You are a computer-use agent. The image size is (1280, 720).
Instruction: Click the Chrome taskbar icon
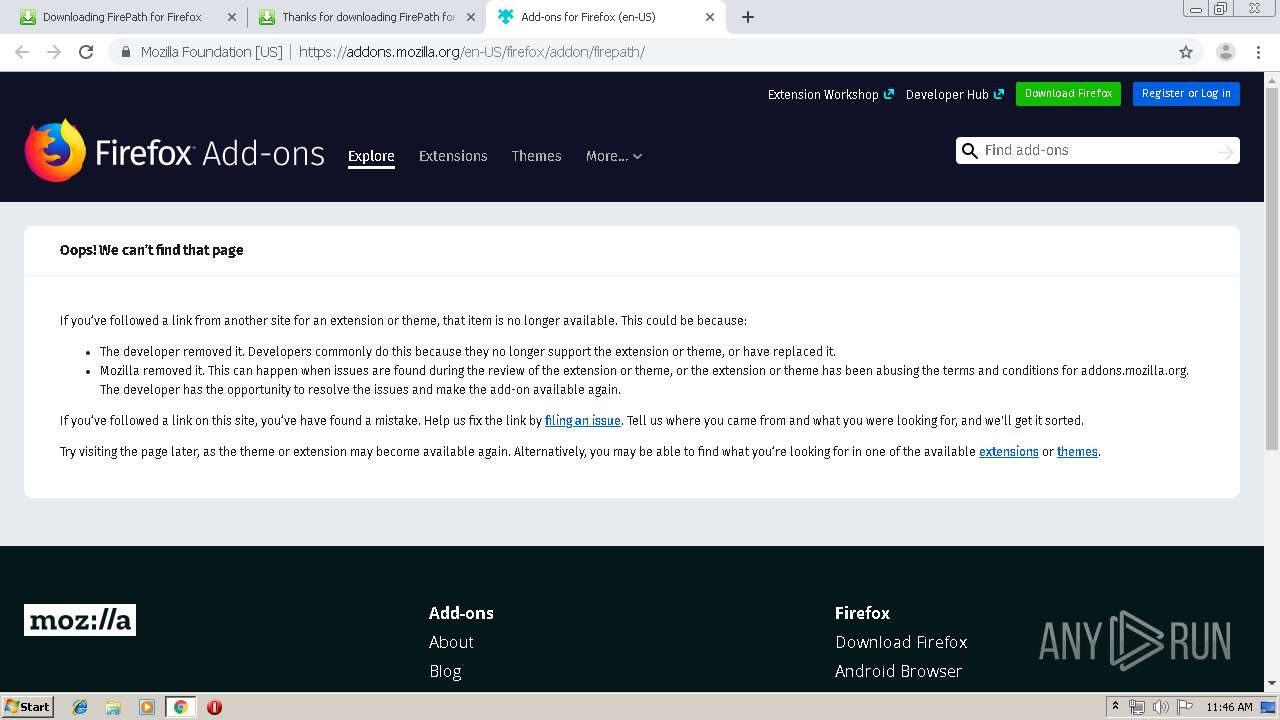coord(180,707)
